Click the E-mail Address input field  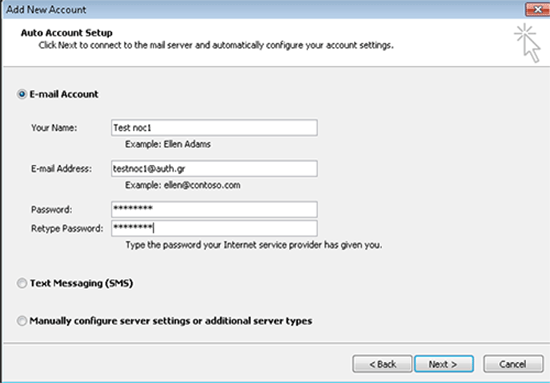[x=214, y=169]
